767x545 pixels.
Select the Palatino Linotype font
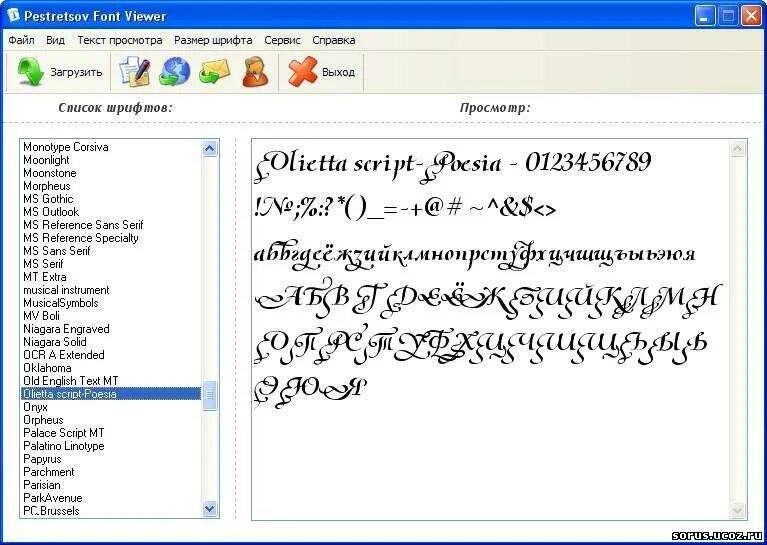(111, 446)
